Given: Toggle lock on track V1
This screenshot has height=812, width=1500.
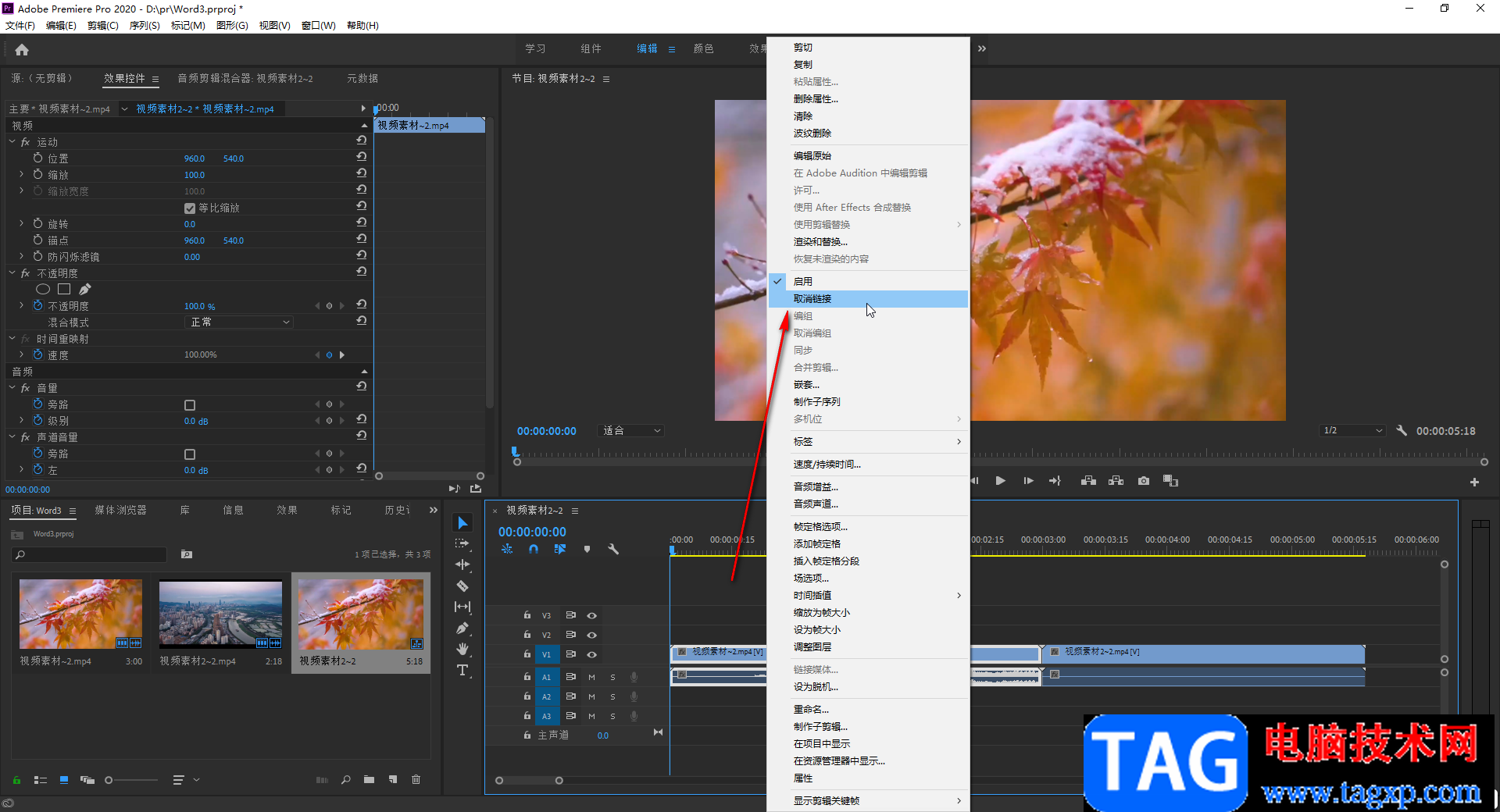Looking at the screenshot, I should (x=527, y=654).
